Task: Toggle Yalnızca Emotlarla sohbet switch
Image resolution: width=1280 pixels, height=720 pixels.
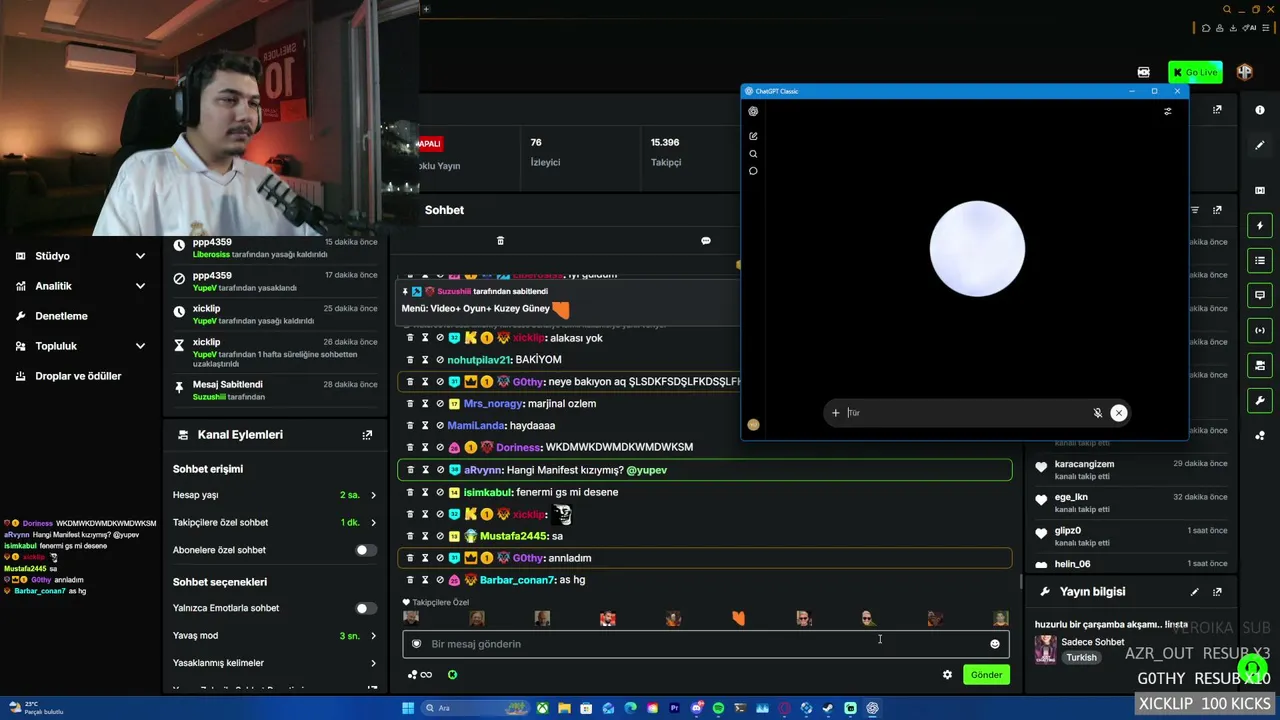Action: click(x=366, y=608)
